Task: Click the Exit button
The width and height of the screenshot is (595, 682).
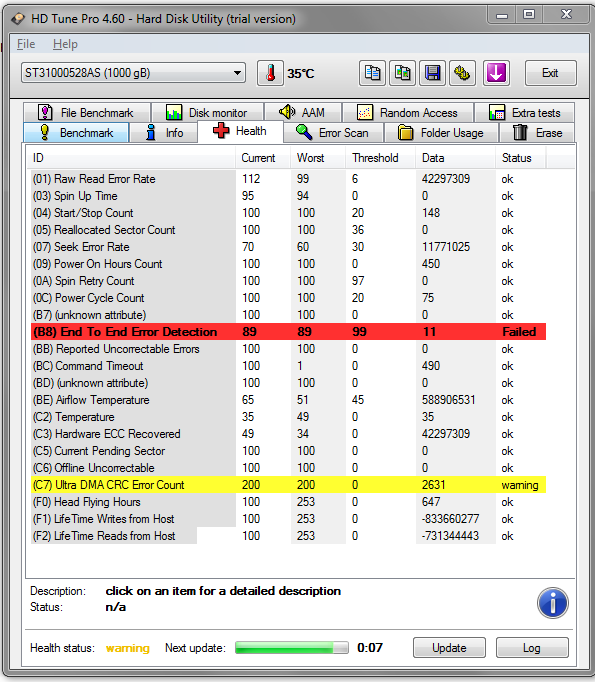Action: [550, 73]
